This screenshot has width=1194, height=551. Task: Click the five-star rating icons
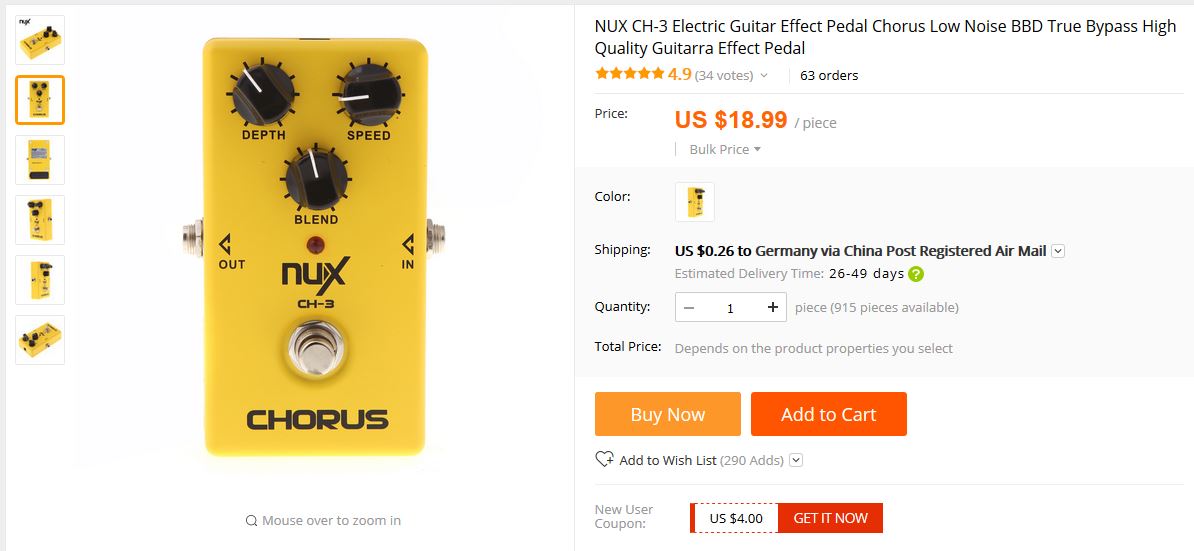pos(629,74)
